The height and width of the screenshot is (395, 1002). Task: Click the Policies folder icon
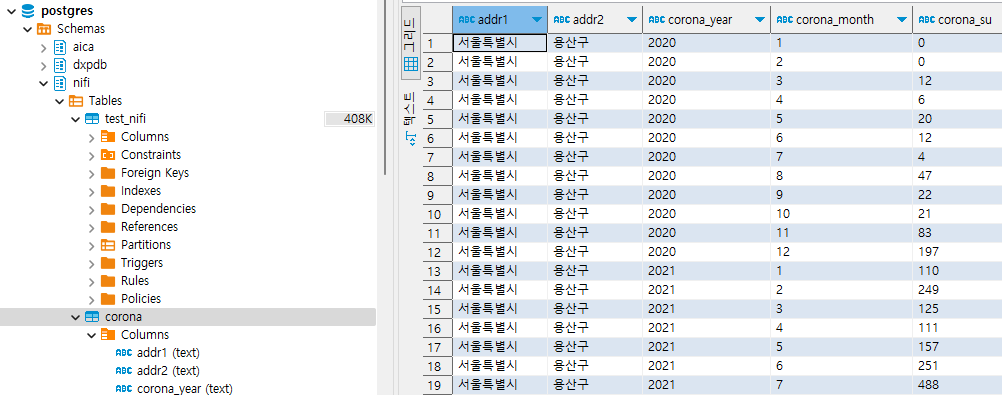pyautogui.click(x=108, y=298)
